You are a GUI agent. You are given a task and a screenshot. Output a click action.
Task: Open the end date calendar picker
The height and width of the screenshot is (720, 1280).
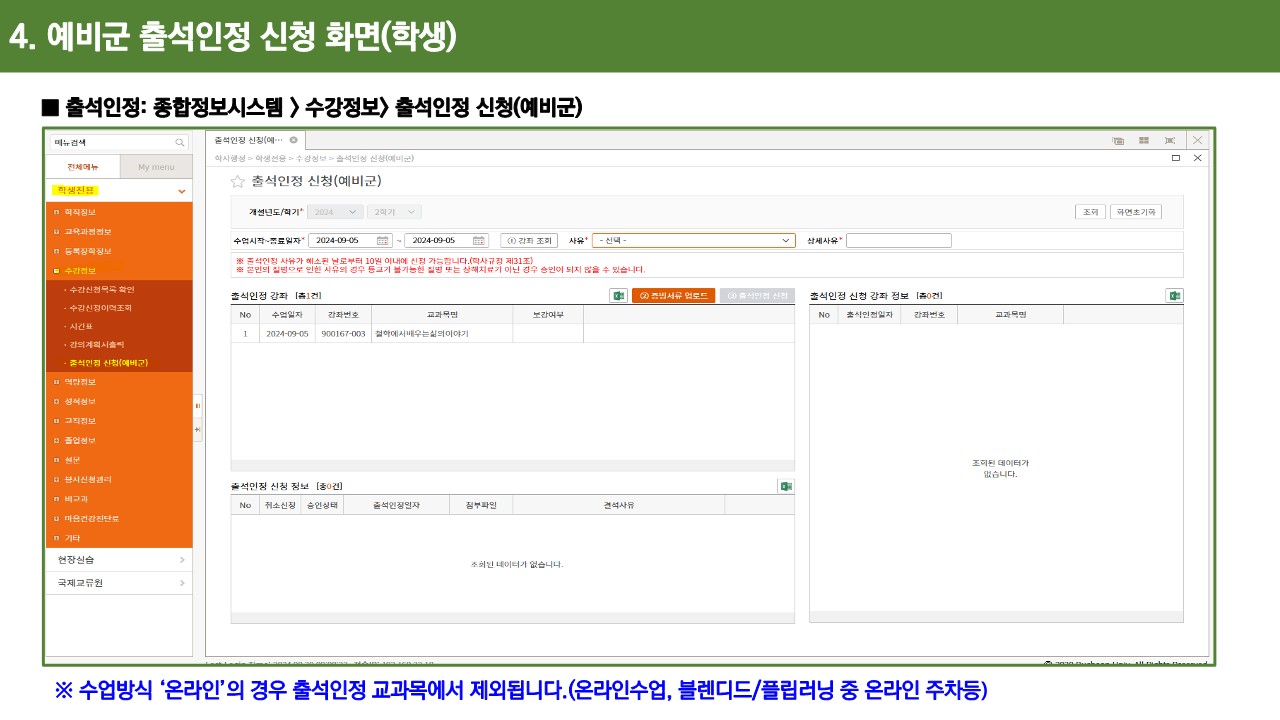[x=479, y=240]
